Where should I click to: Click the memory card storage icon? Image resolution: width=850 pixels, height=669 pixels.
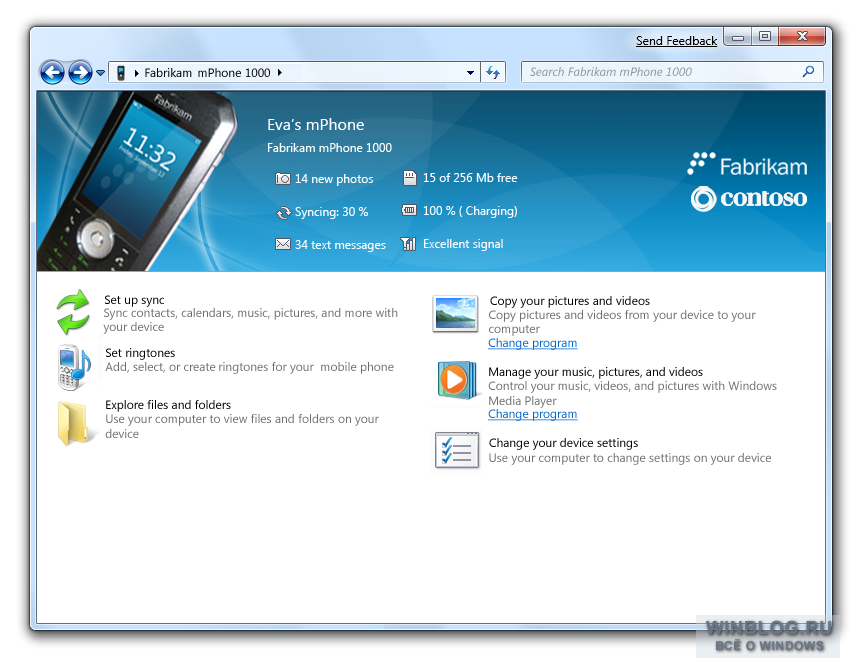(410, 178)
